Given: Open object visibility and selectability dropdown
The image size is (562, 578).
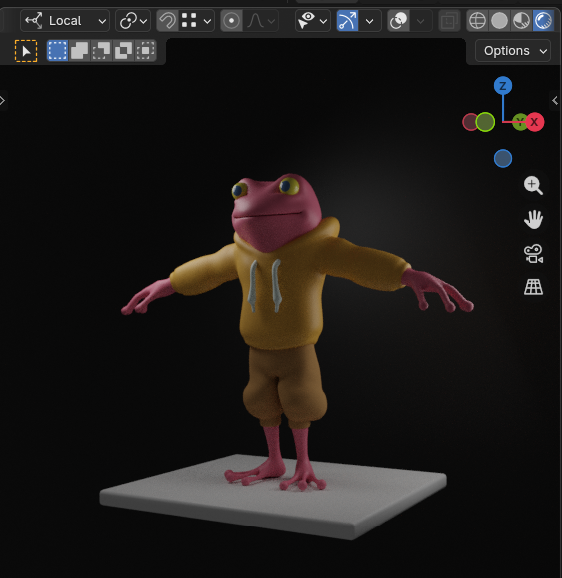Looking at the screenshot, I should click(x=313, y=21).
